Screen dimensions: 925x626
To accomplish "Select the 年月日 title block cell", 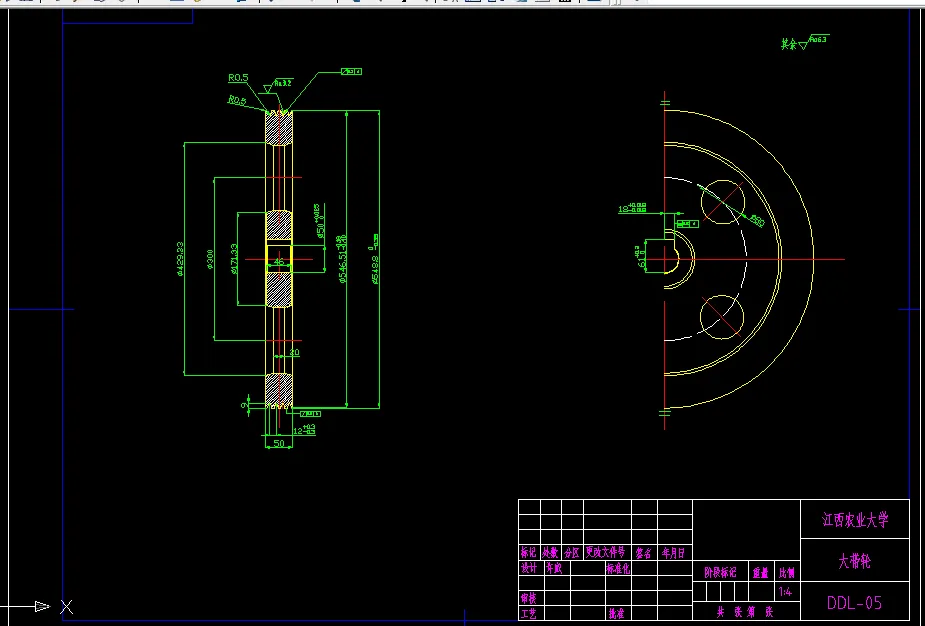I will (673, 553).
